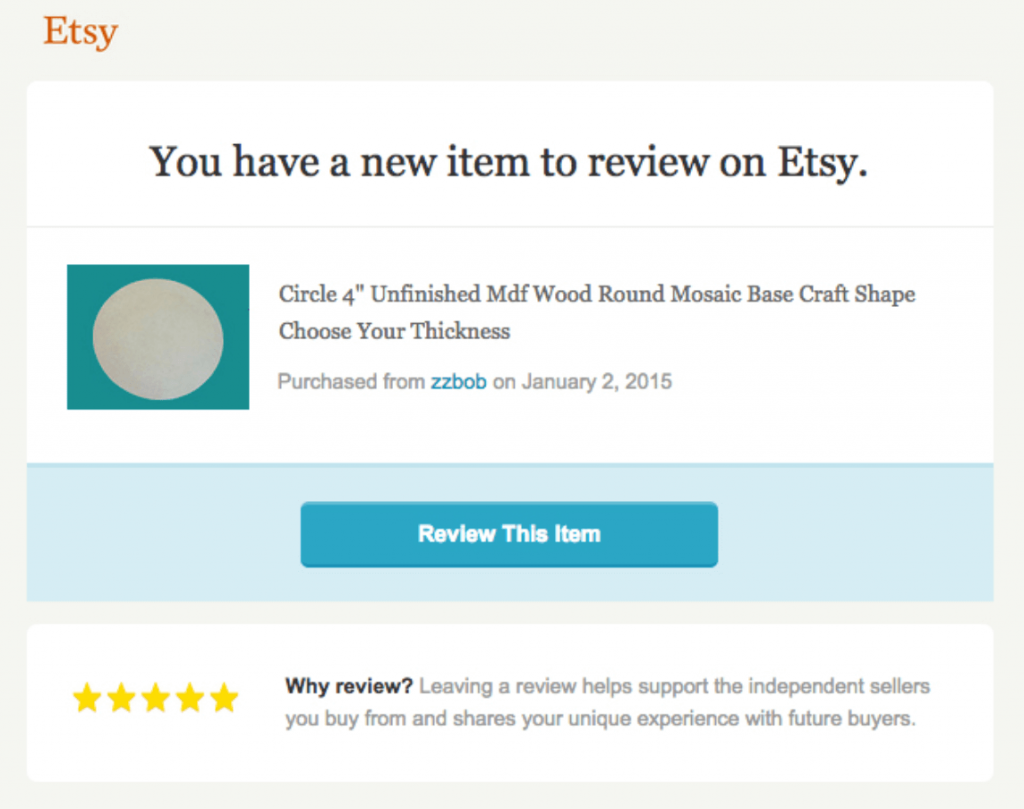Visit seller zzbob's shop link

tap(458, 381)
